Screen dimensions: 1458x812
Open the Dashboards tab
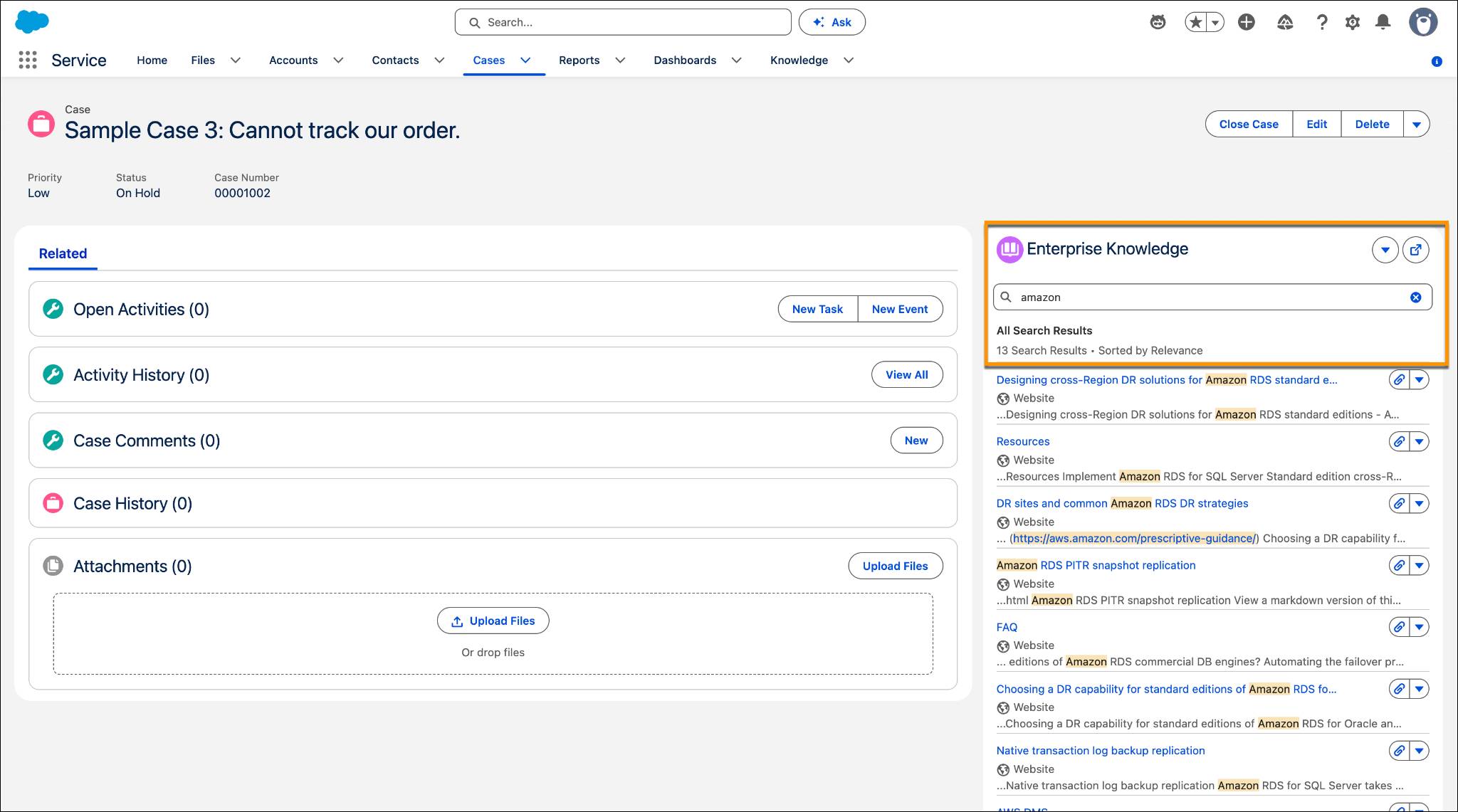point(685,60)
